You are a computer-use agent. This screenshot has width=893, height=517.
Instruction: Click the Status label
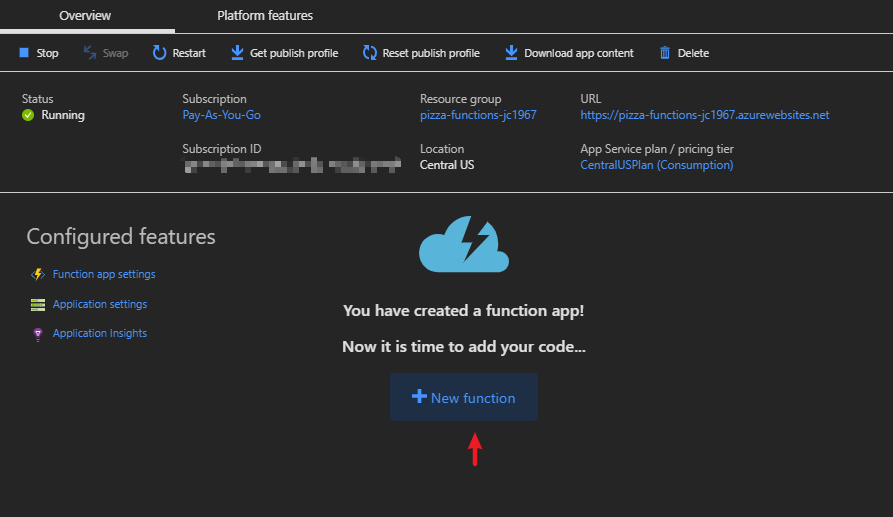point(38,99)
